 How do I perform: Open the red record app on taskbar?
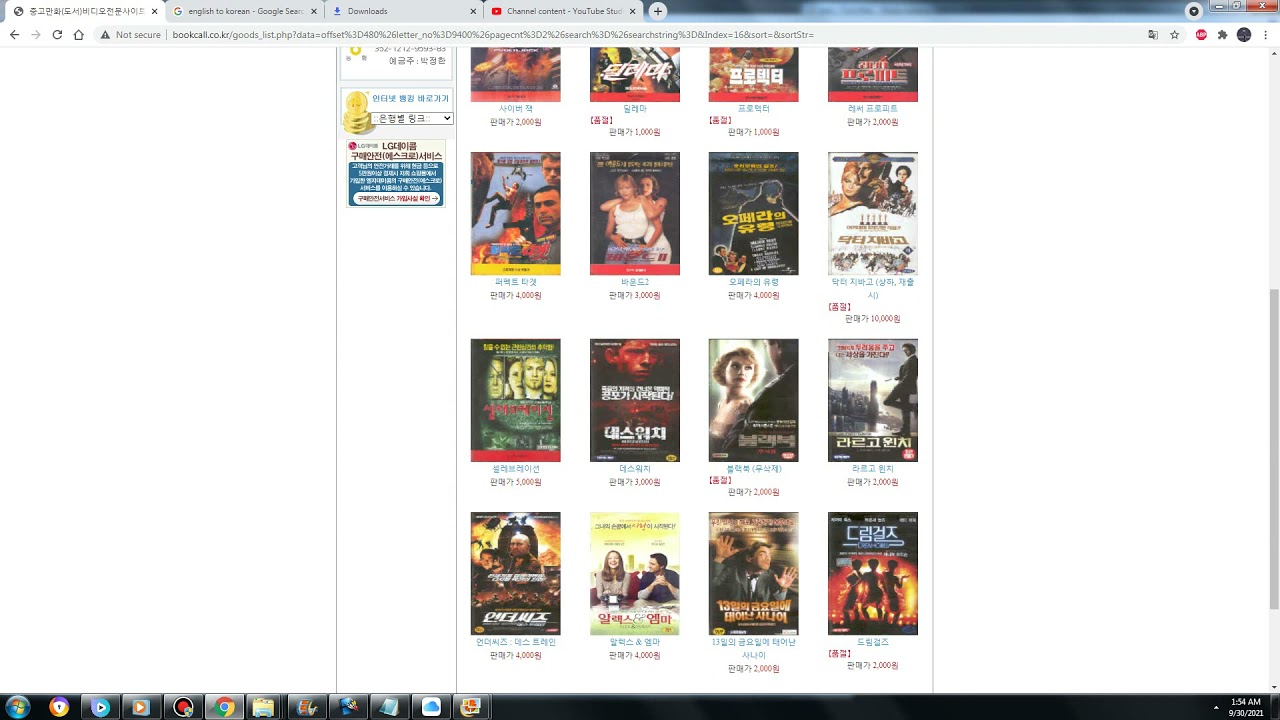(x=182, y=707)
